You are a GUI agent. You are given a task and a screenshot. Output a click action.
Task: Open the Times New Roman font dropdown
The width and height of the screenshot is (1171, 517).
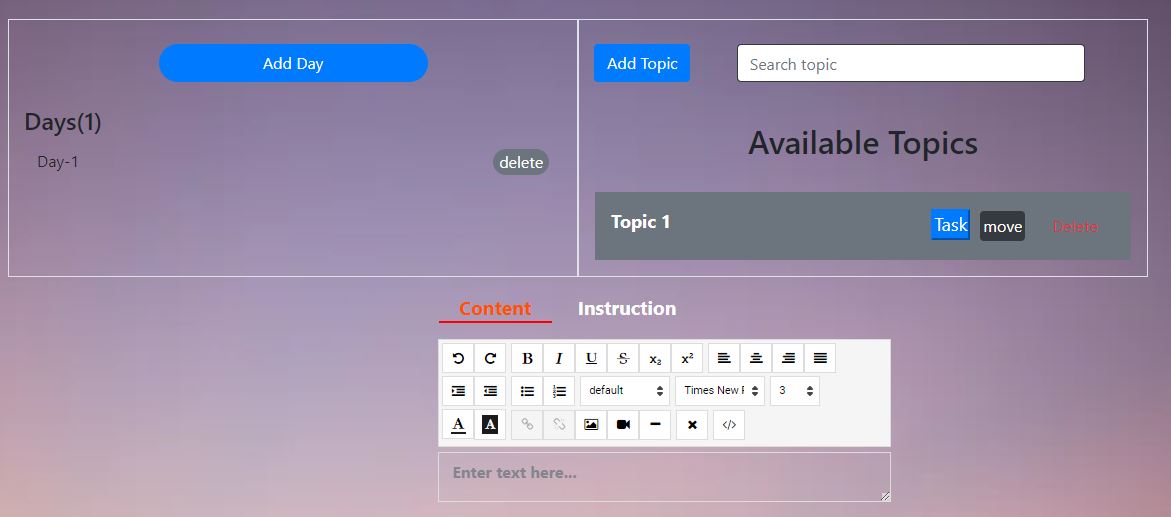[x=720, y=391]
